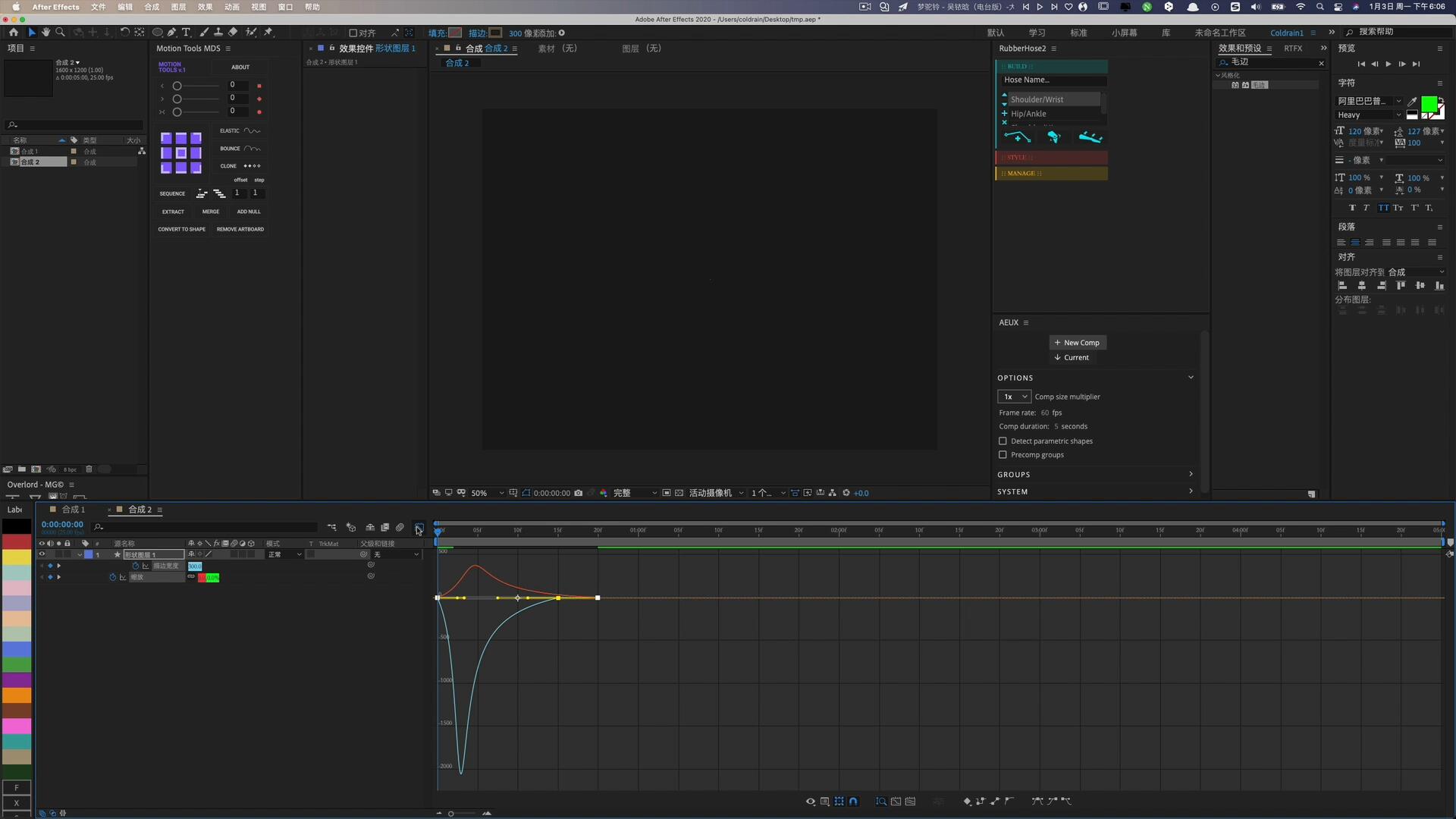Image resolution: width=1456 pixels, height=819 pixels.
Task: Select the Type text tool
Action: (186, 33)
